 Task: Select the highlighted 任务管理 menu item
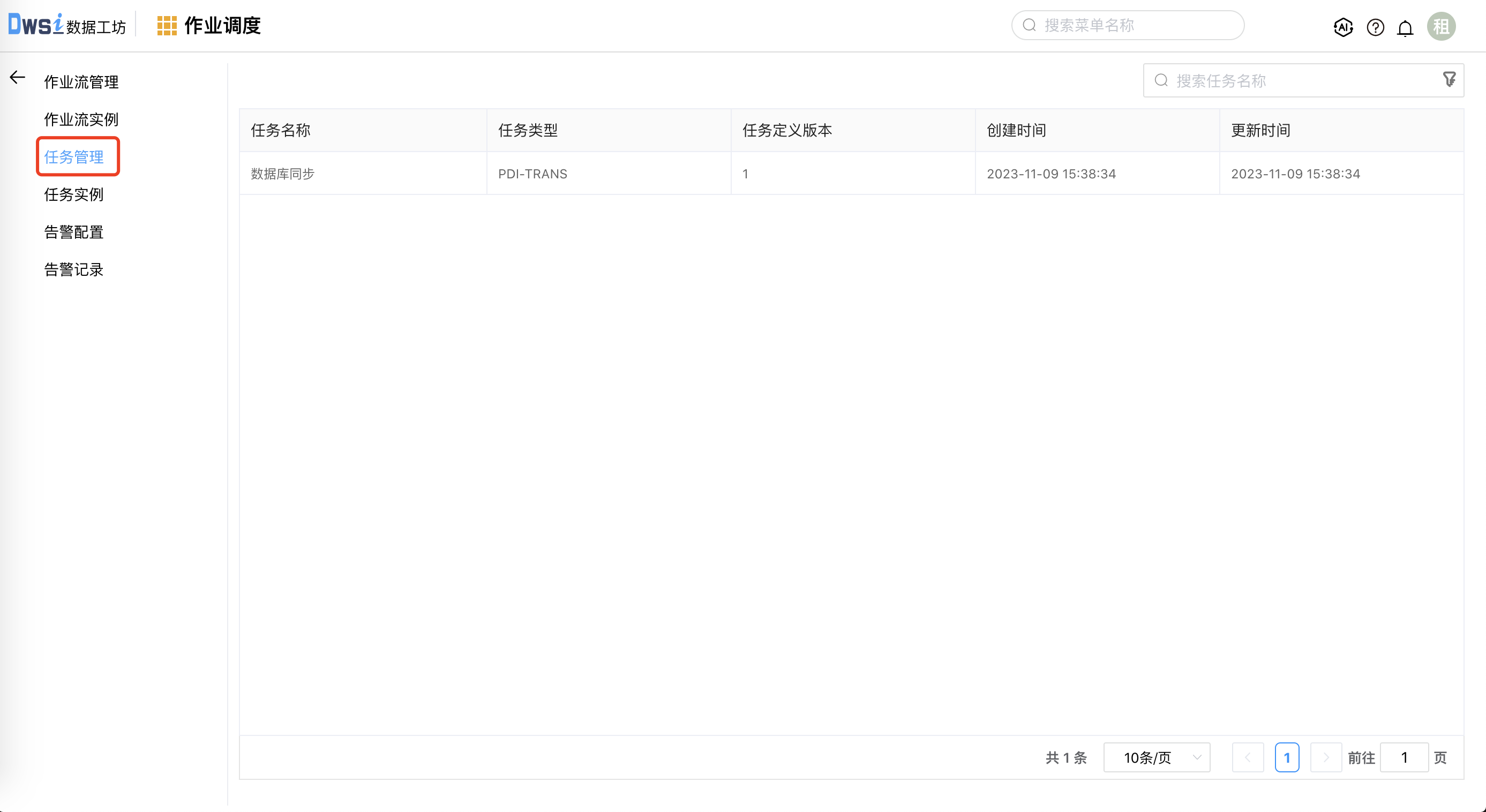click(75, 156)
